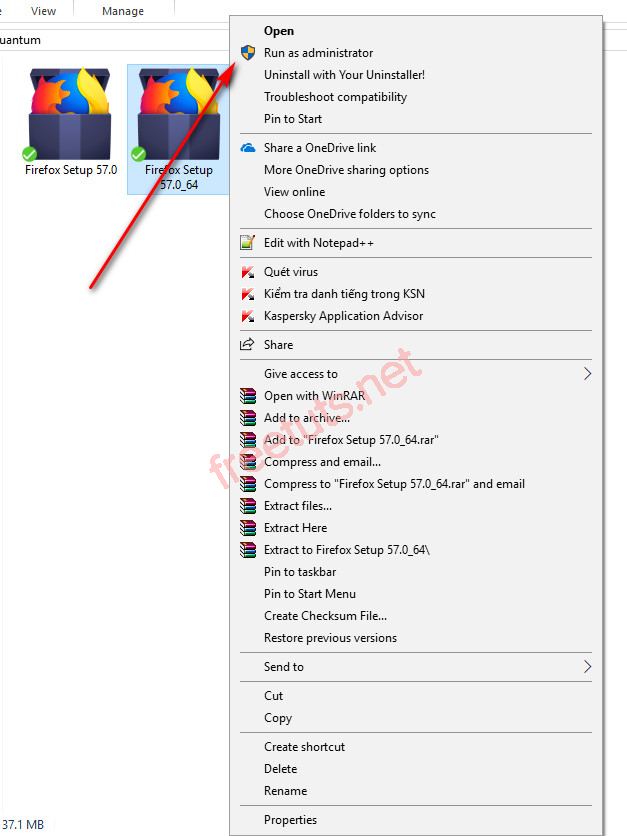Select Uninstall with Your Uninstaller!

coord(416,75)
